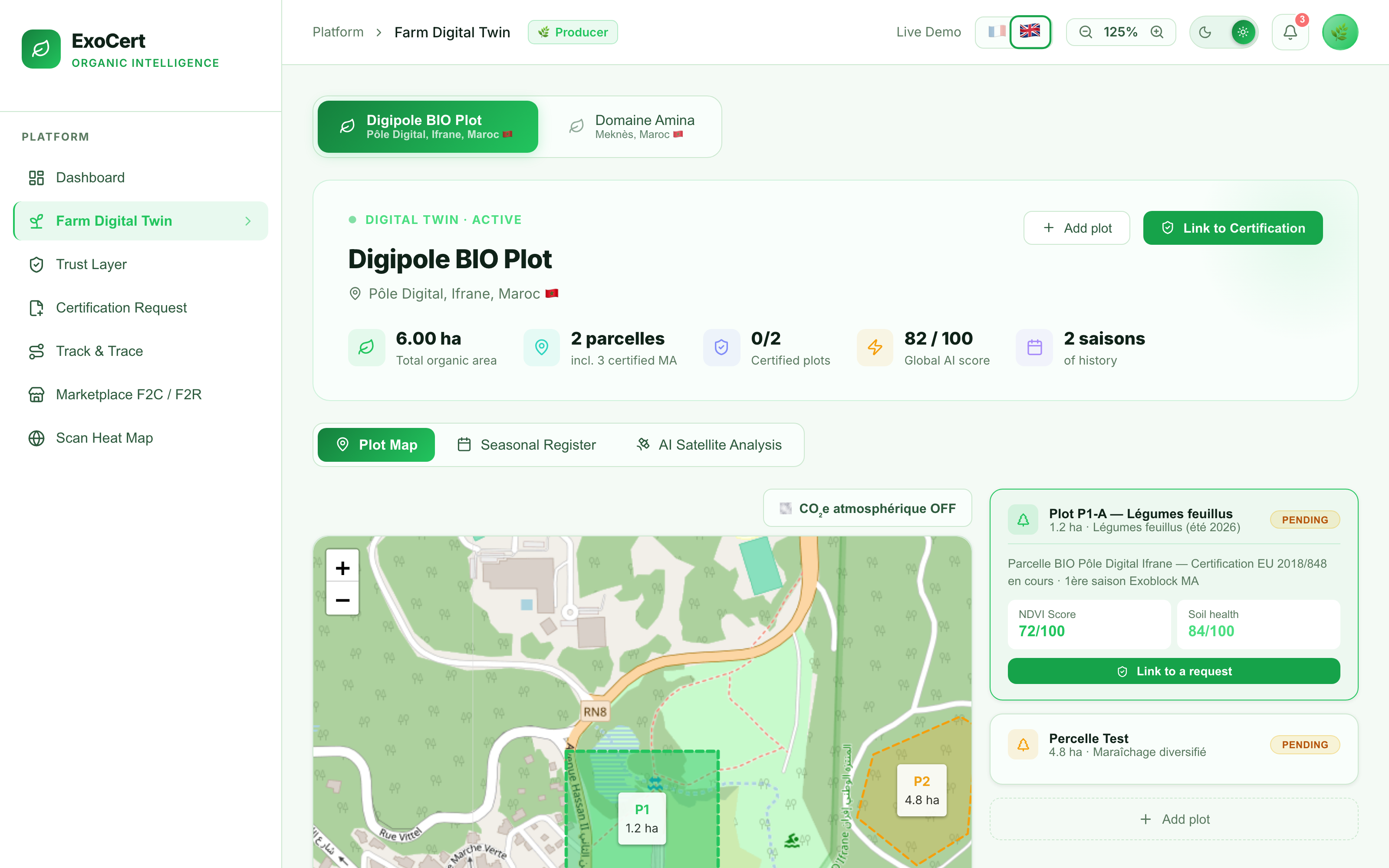Click Add plot button in header card
The height and width of the screenshot is (868, 1389).
click(1076, 228)
